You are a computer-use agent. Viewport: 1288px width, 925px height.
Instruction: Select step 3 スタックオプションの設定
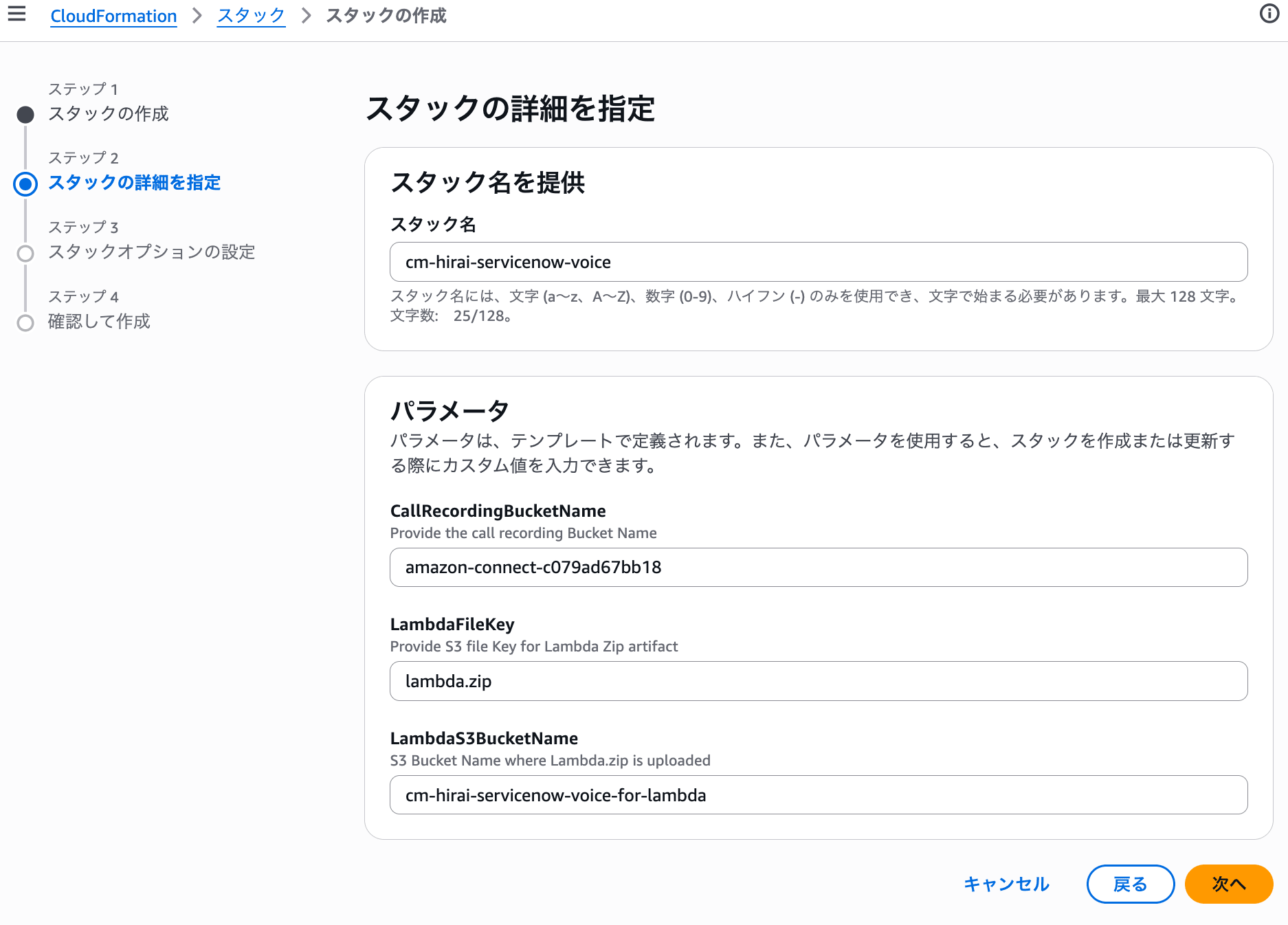coord(151,252)
